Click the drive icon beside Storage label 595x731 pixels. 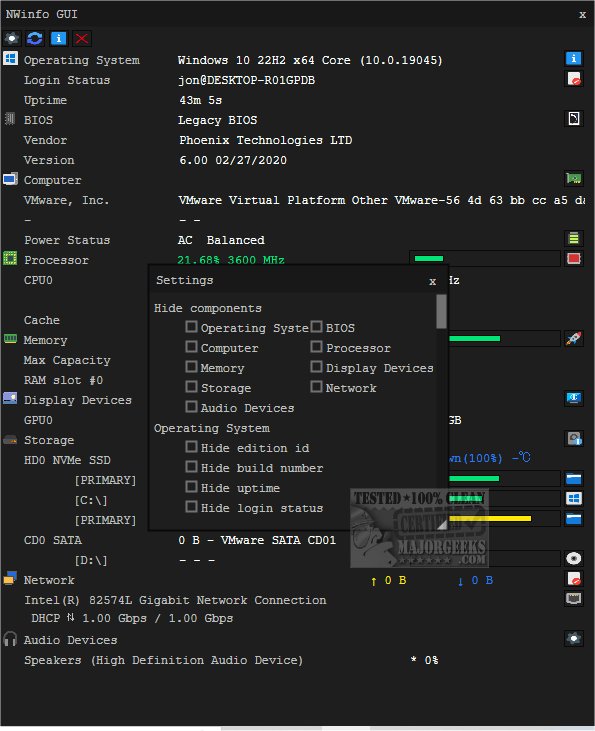(x=10, y=440)
